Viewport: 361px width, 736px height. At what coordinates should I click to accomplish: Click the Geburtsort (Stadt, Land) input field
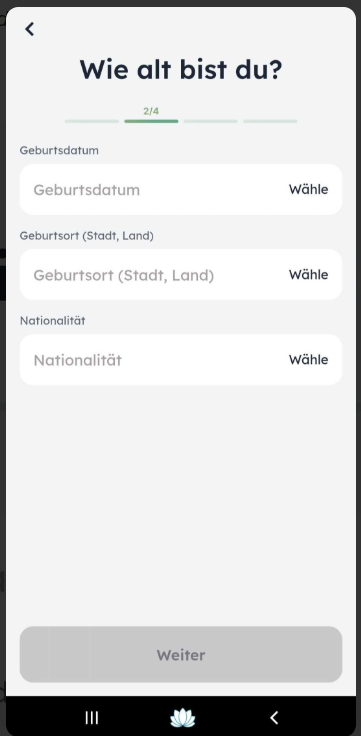click(181, 275)
